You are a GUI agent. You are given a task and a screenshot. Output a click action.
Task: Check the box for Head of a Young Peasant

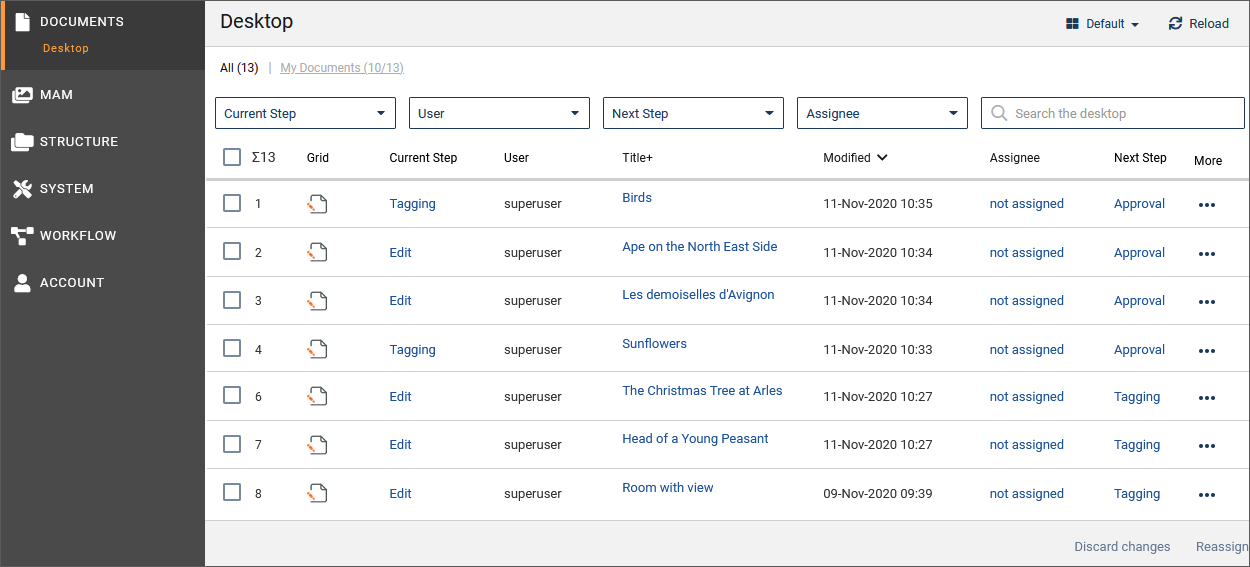pos(232,443)
